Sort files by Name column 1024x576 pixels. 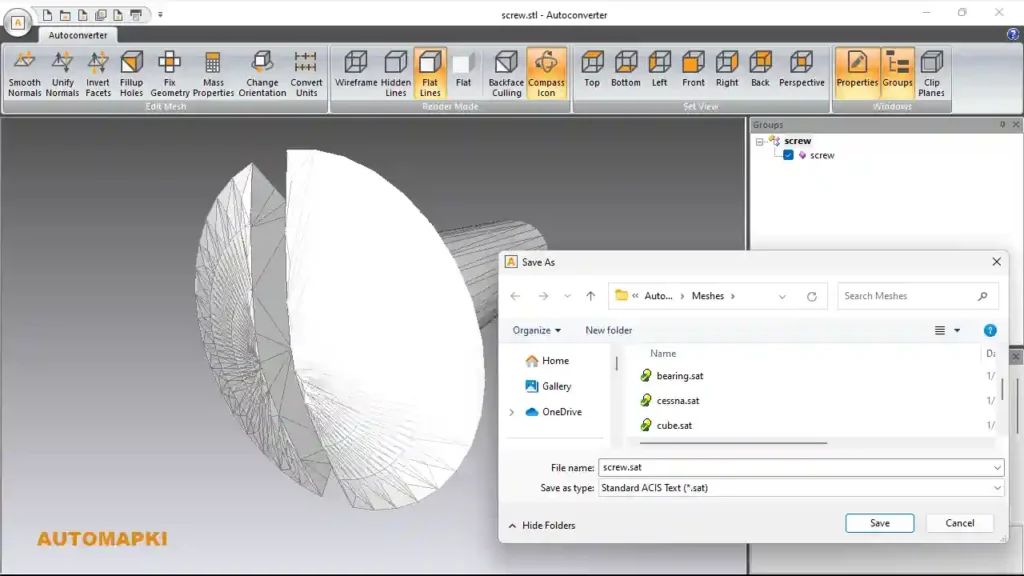pos(663,353)
